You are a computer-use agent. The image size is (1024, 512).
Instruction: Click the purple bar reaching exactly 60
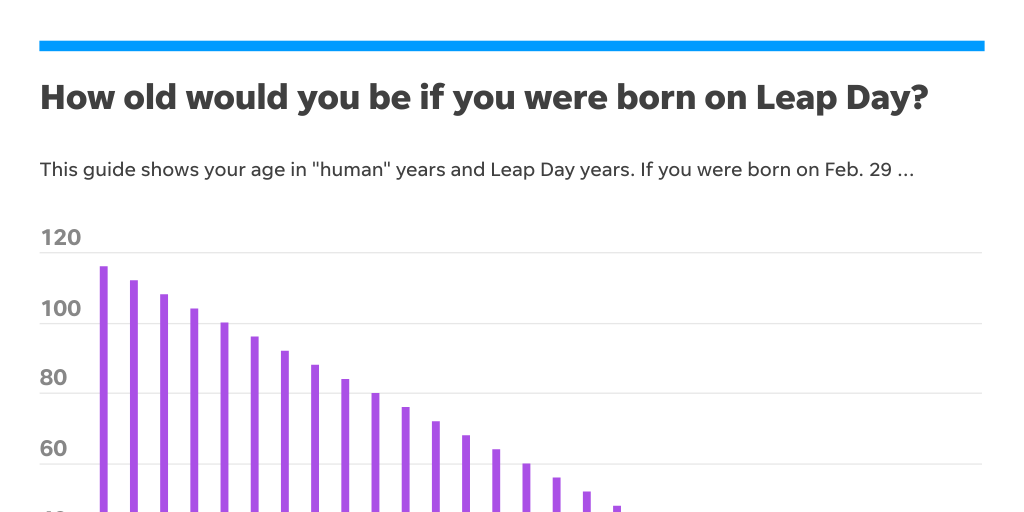click(526, 487)
